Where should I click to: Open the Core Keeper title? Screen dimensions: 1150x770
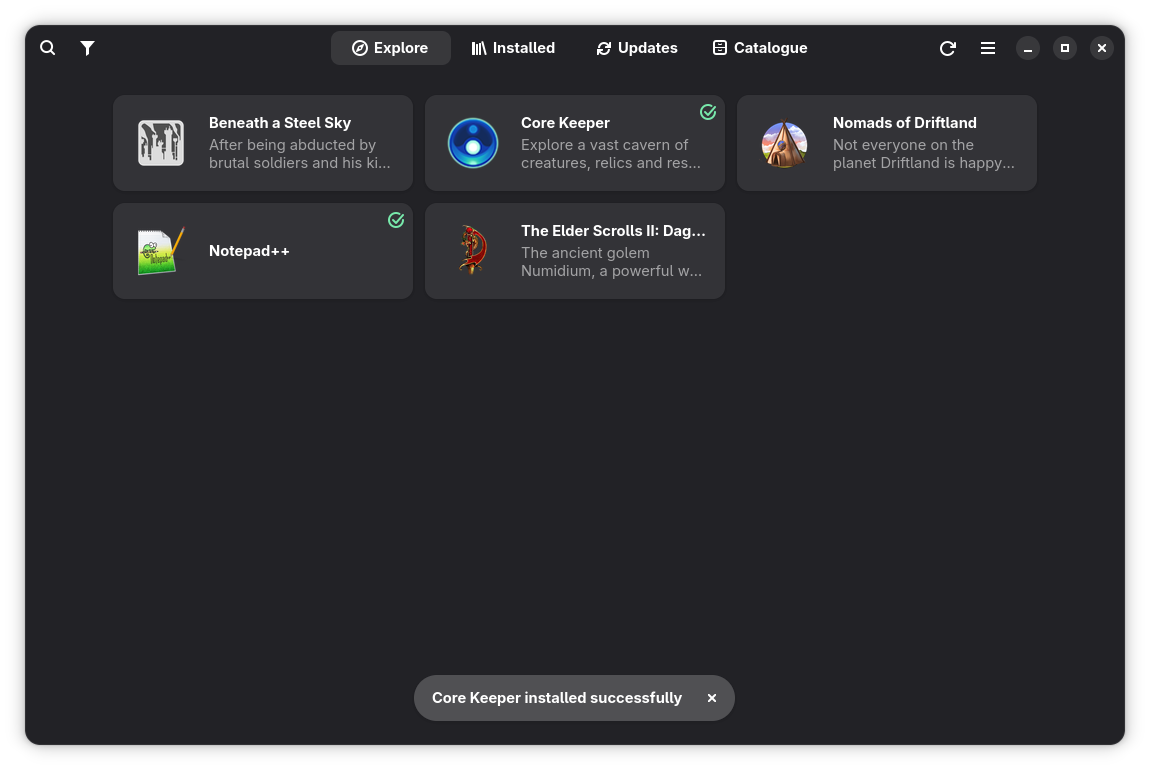click(x=565, y=122)
